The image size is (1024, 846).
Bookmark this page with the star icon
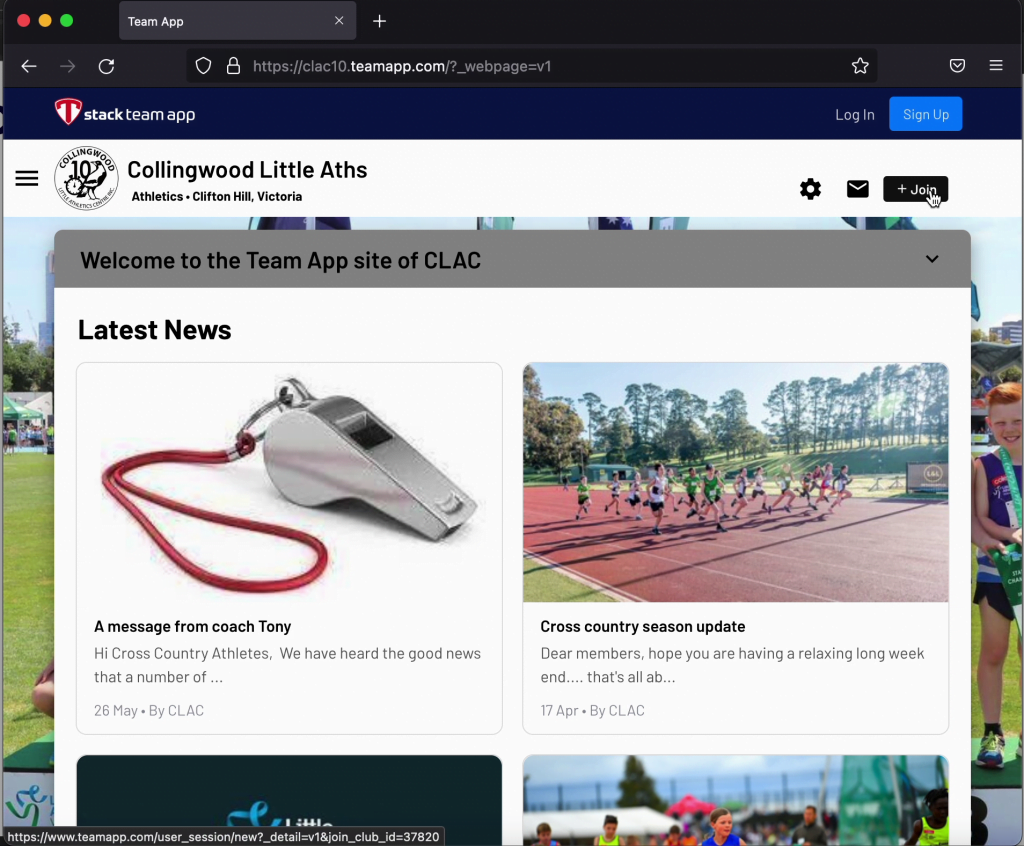coord(860,65)
